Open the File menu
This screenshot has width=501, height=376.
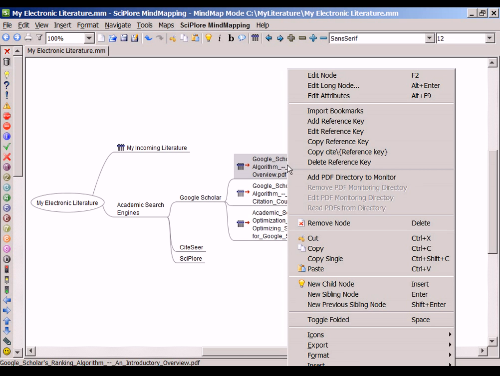pos(7,25)
